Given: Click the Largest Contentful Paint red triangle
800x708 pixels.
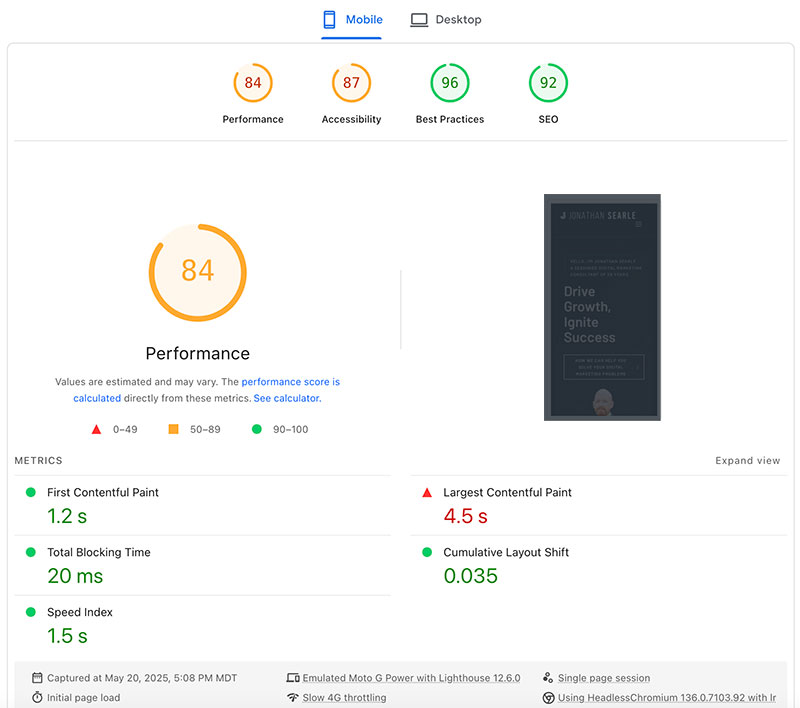Looking at the screenshot, I should (x=427, y=493).
